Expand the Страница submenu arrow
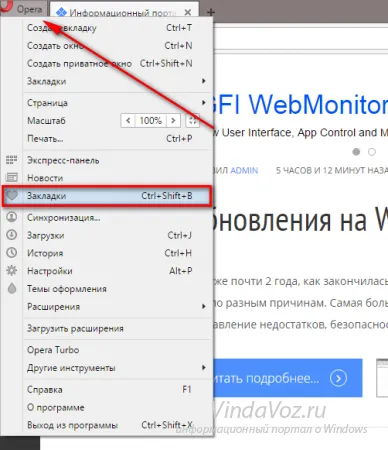 tap(204, 103)
